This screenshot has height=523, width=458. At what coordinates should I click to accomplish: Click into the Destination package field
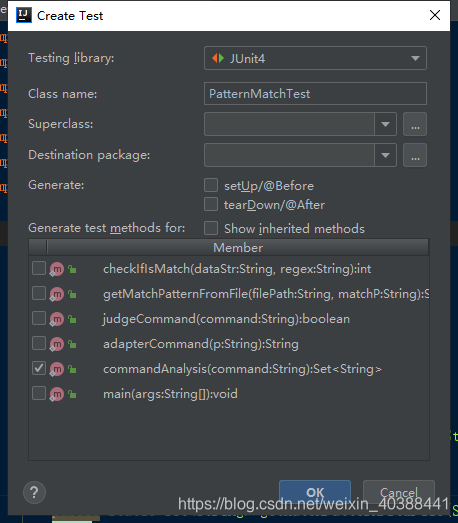(x=289, y=155)
